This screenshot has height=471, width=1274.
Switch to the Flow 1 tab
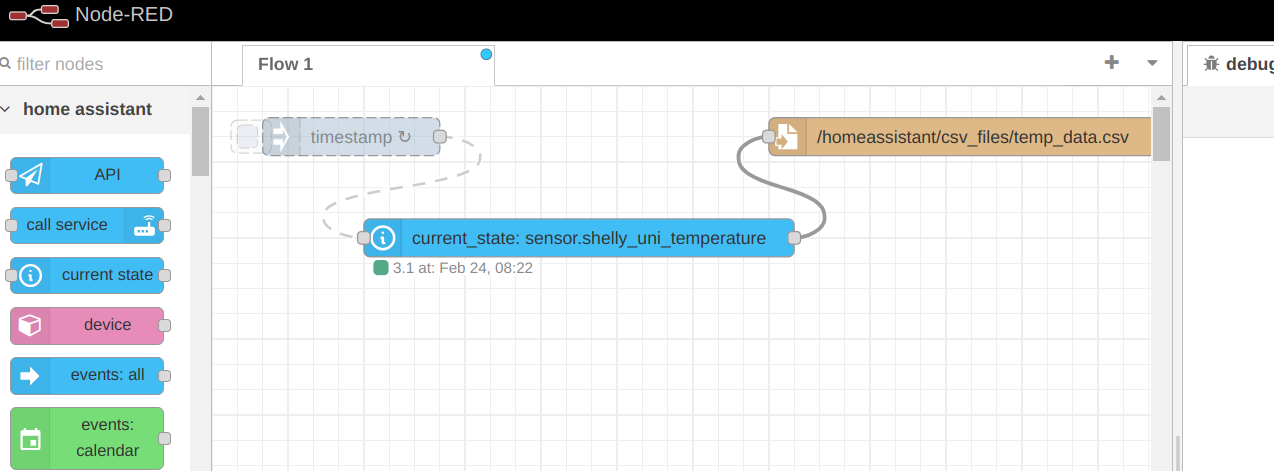pos(286,64)
